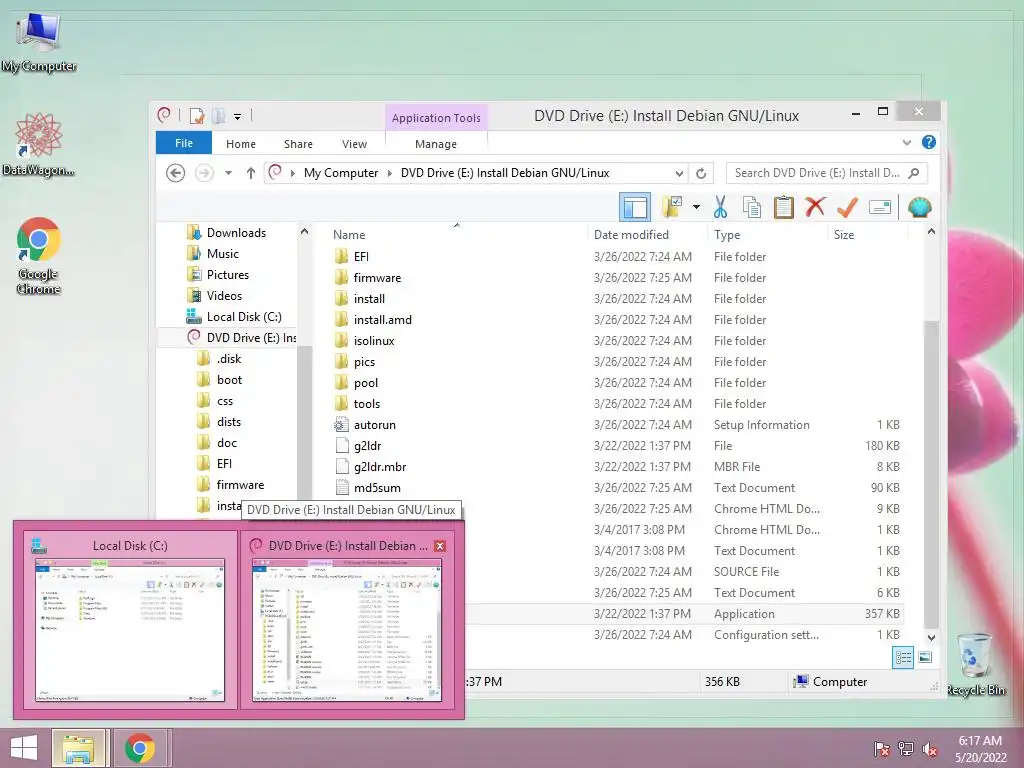Open the File menu tab
Screen dimensions: 1024x768
[184, 143]
